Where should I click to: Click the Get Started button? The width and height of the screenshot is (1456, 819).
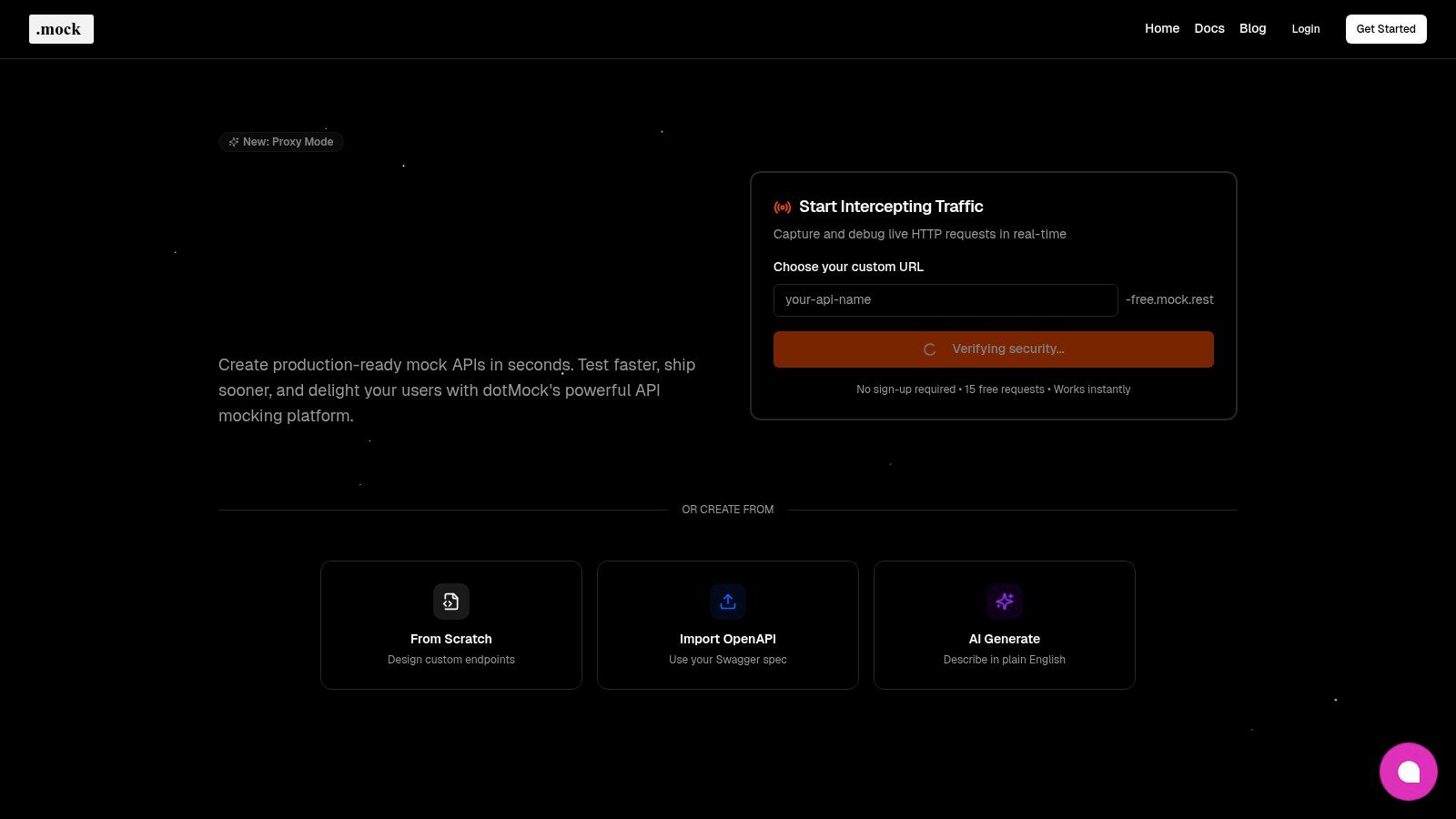pyautogui.click(x=1386, y=28)
